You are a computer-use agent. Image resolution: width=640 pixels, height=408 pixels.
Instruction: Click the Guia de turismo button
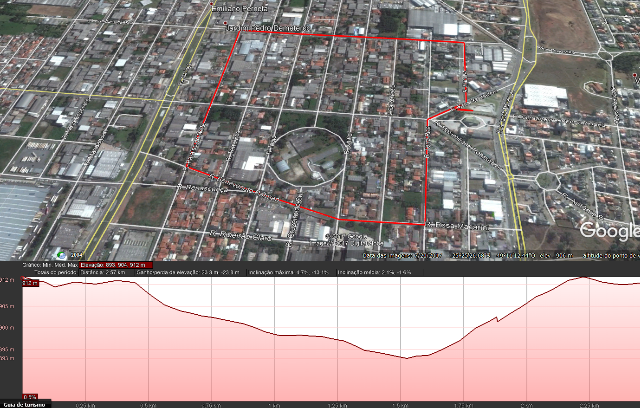[25, 405]
